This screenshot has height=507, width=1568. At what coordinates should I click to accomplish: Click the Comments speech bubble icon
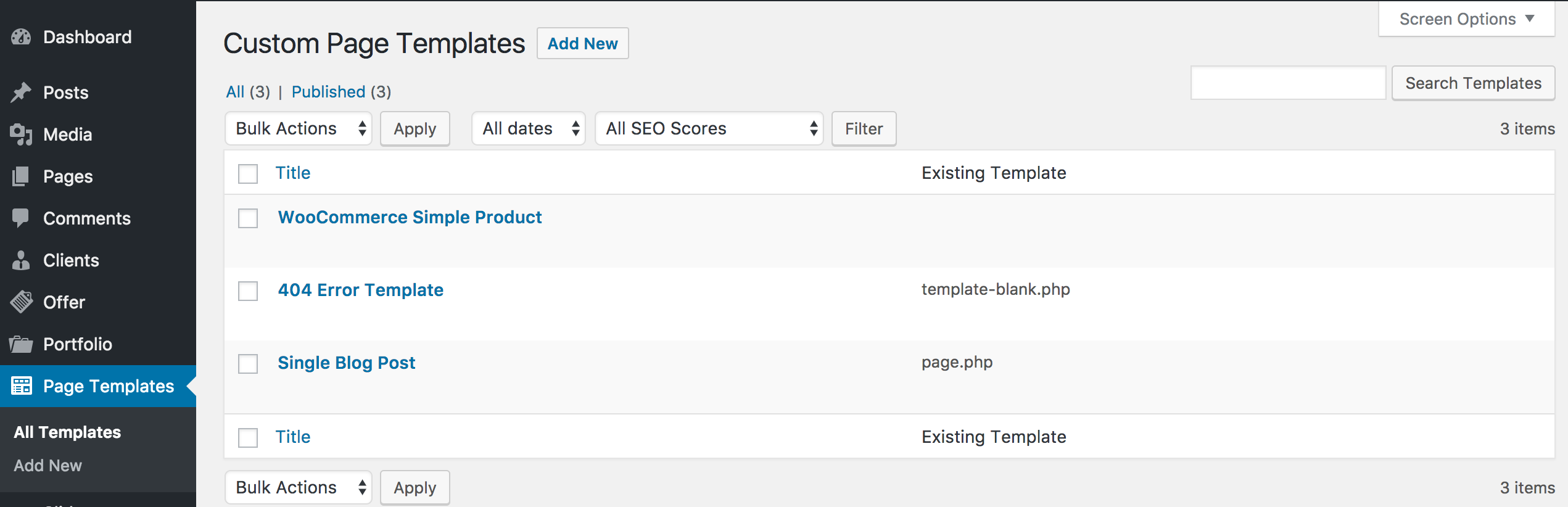(21, 218)
